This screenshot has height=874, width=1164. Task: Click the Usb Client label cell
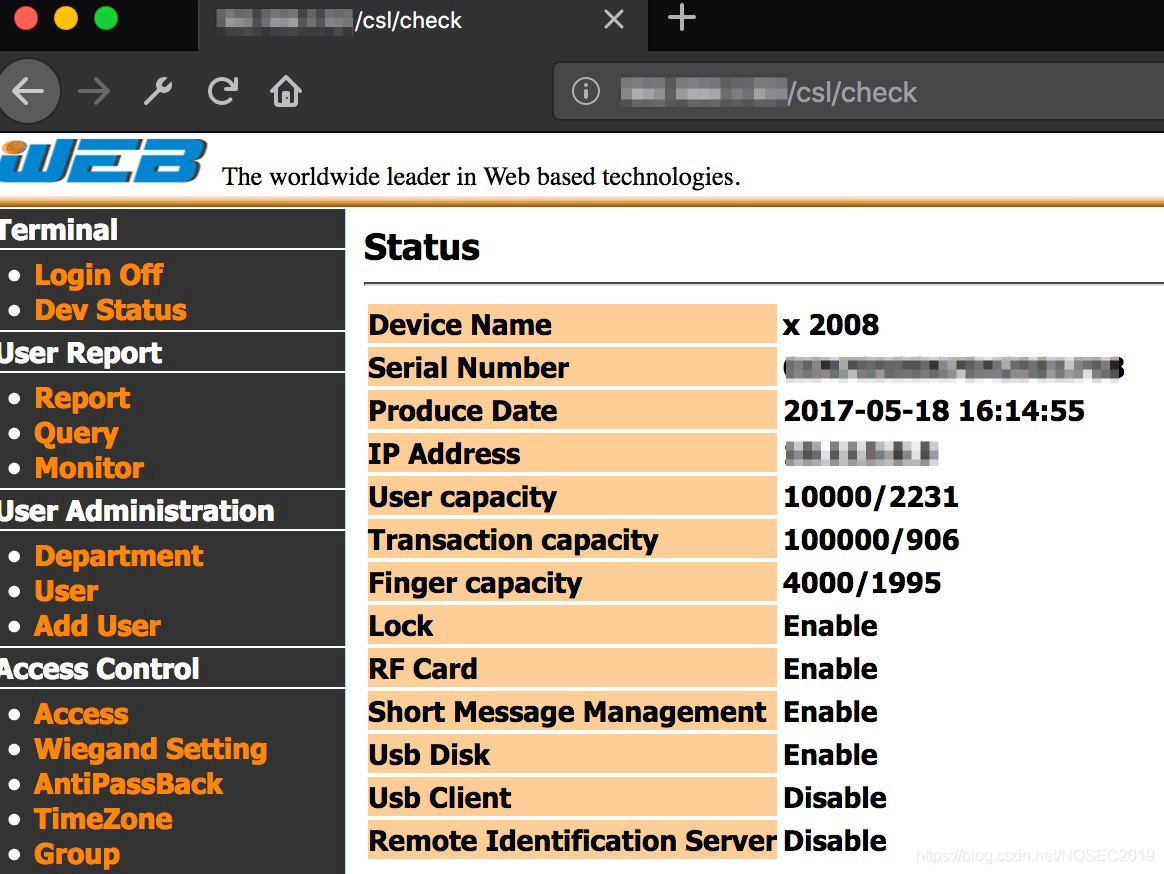572,798
